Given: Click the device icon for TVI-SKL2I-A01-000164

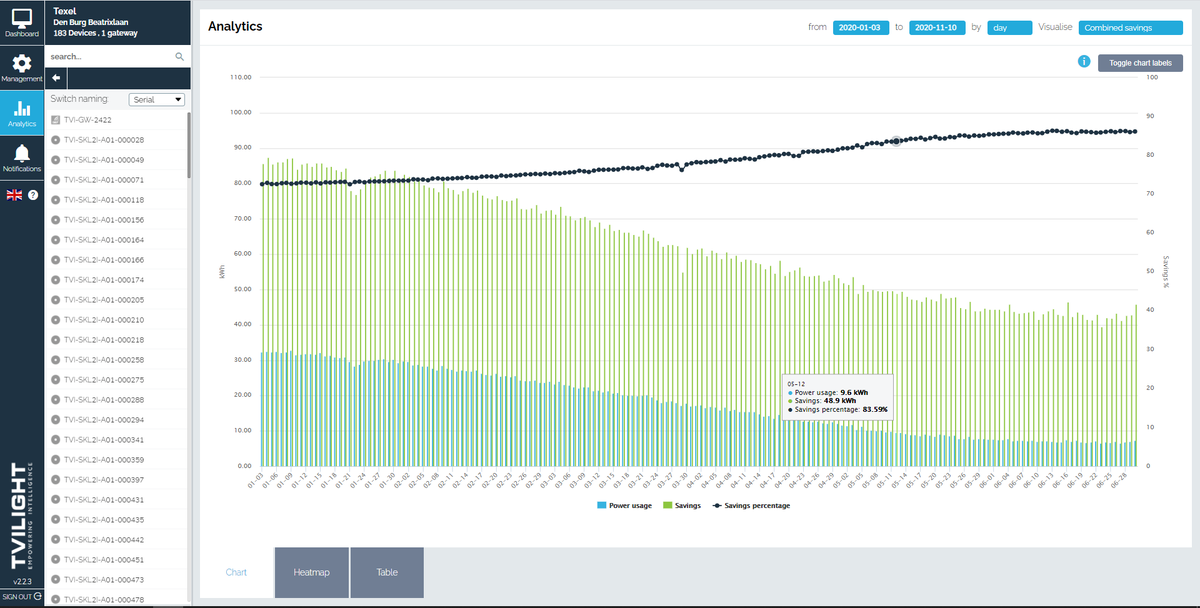Looking at the screenshot, I should tap(55, 240).
